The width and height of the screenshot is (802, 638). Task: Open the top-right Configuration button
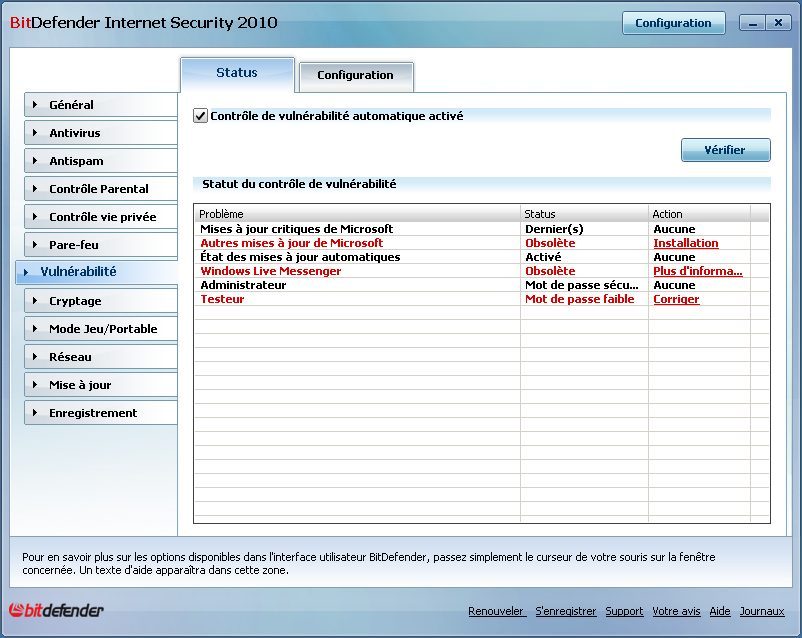pyautogui.click(x=673, y=23)
